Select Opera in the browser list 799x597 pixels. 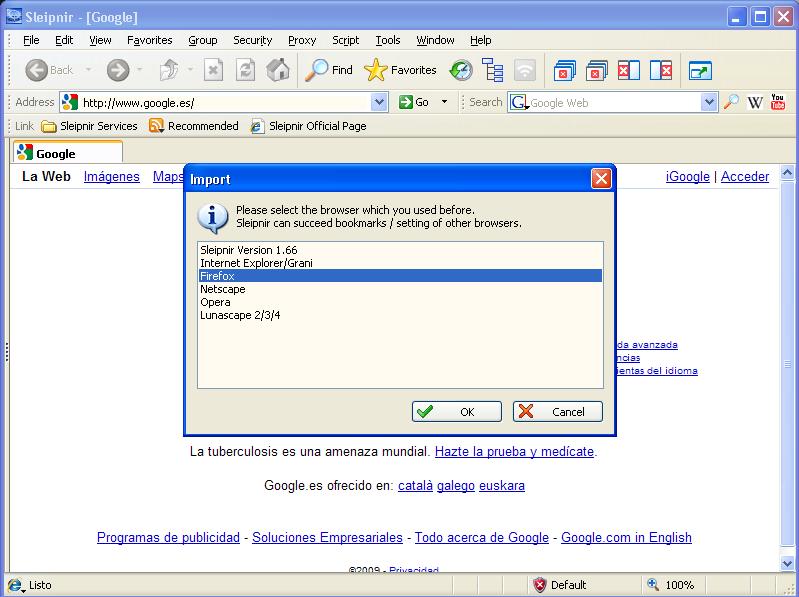(x=400, y=302)
